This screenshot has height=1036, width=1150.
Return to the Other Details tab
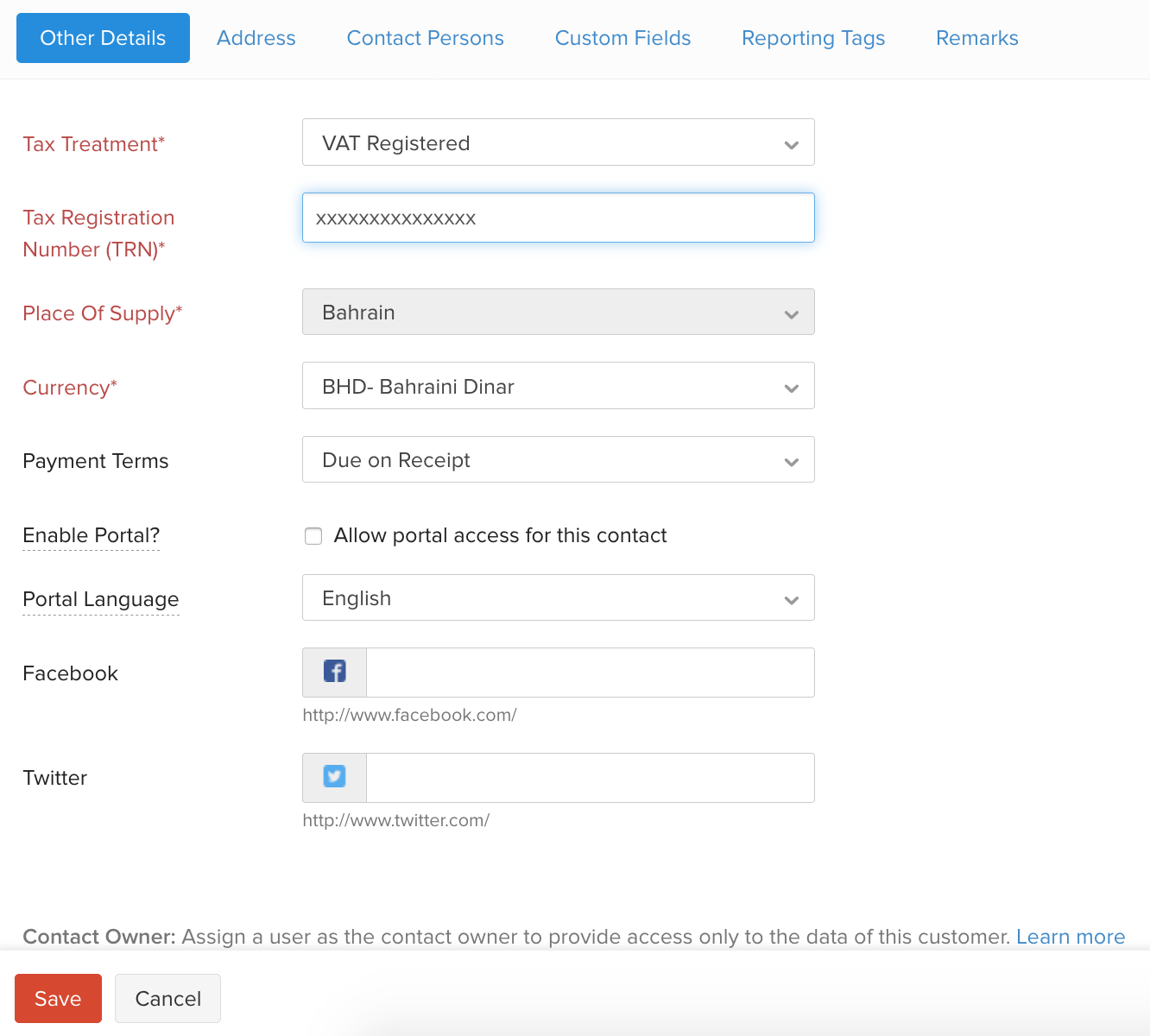[102, 38]
